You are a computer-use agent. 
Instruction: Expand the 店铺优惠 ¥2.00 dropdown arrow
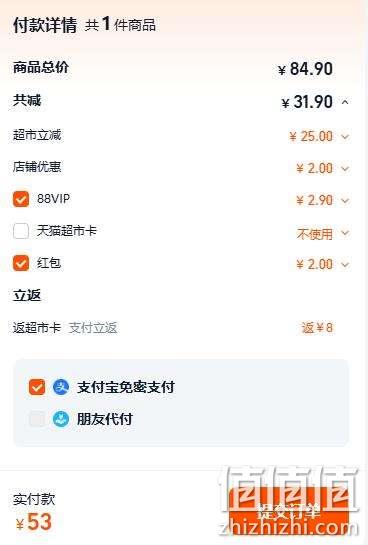[x=345, y=169]
